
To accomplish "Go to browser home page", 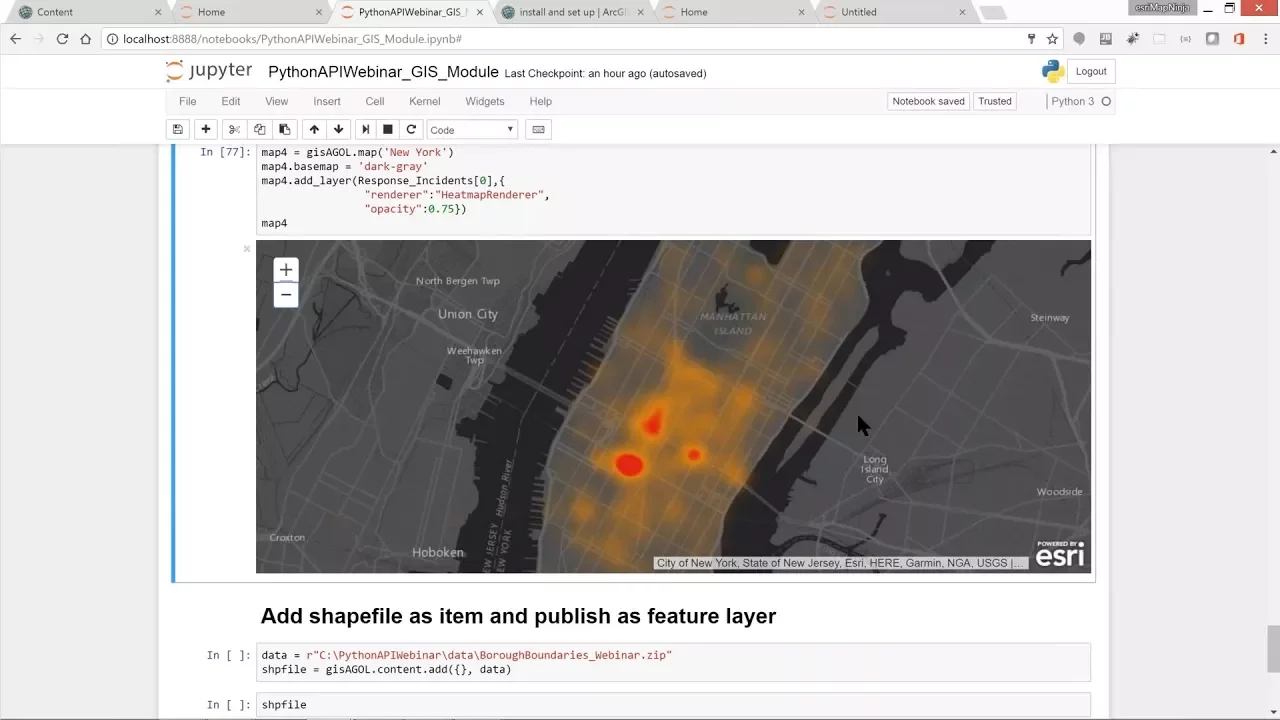I will click(x=86, y=39).
